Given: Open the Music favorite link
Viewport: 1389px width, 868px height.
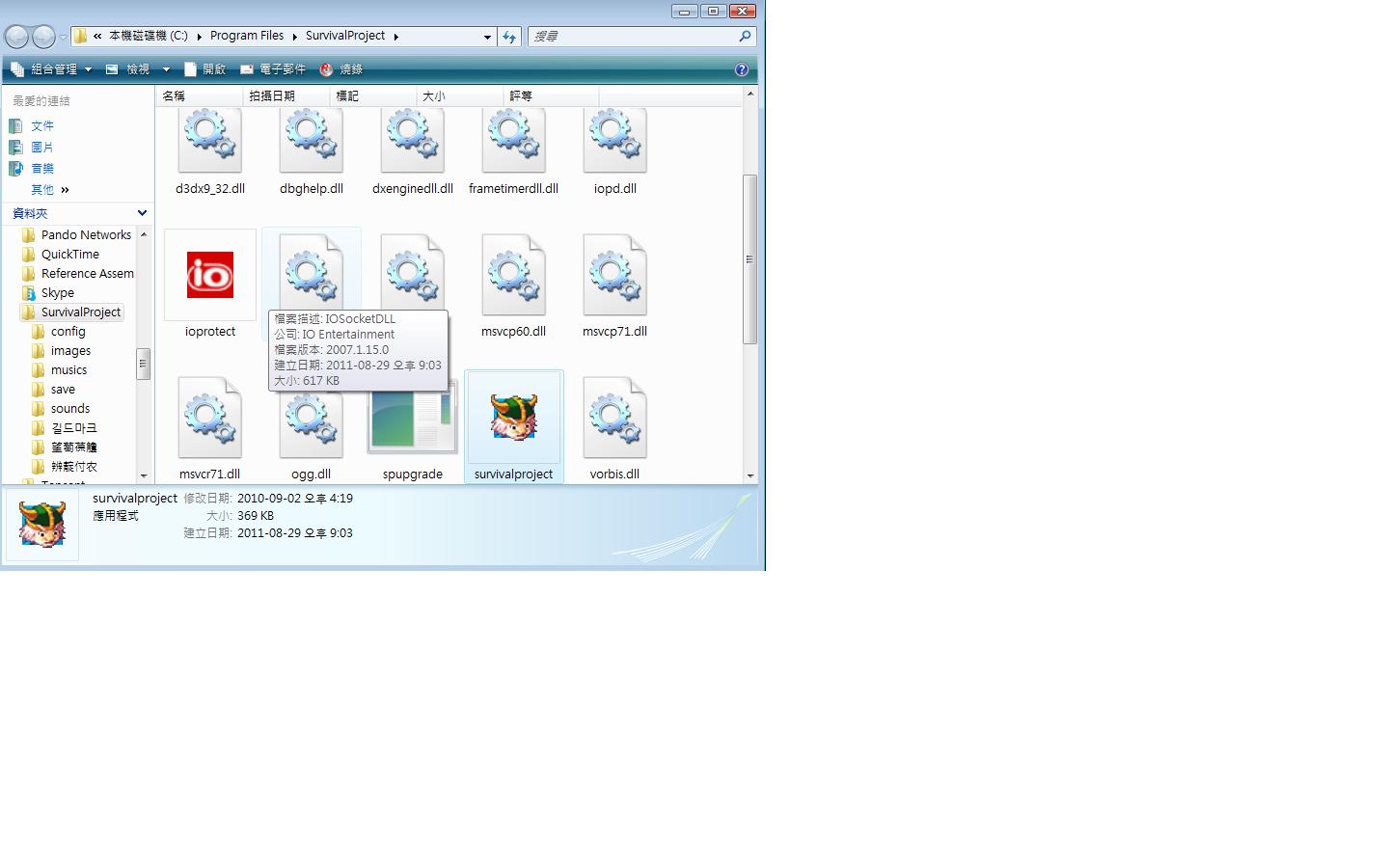Looking at the screenshot, I should coord(42,169).
